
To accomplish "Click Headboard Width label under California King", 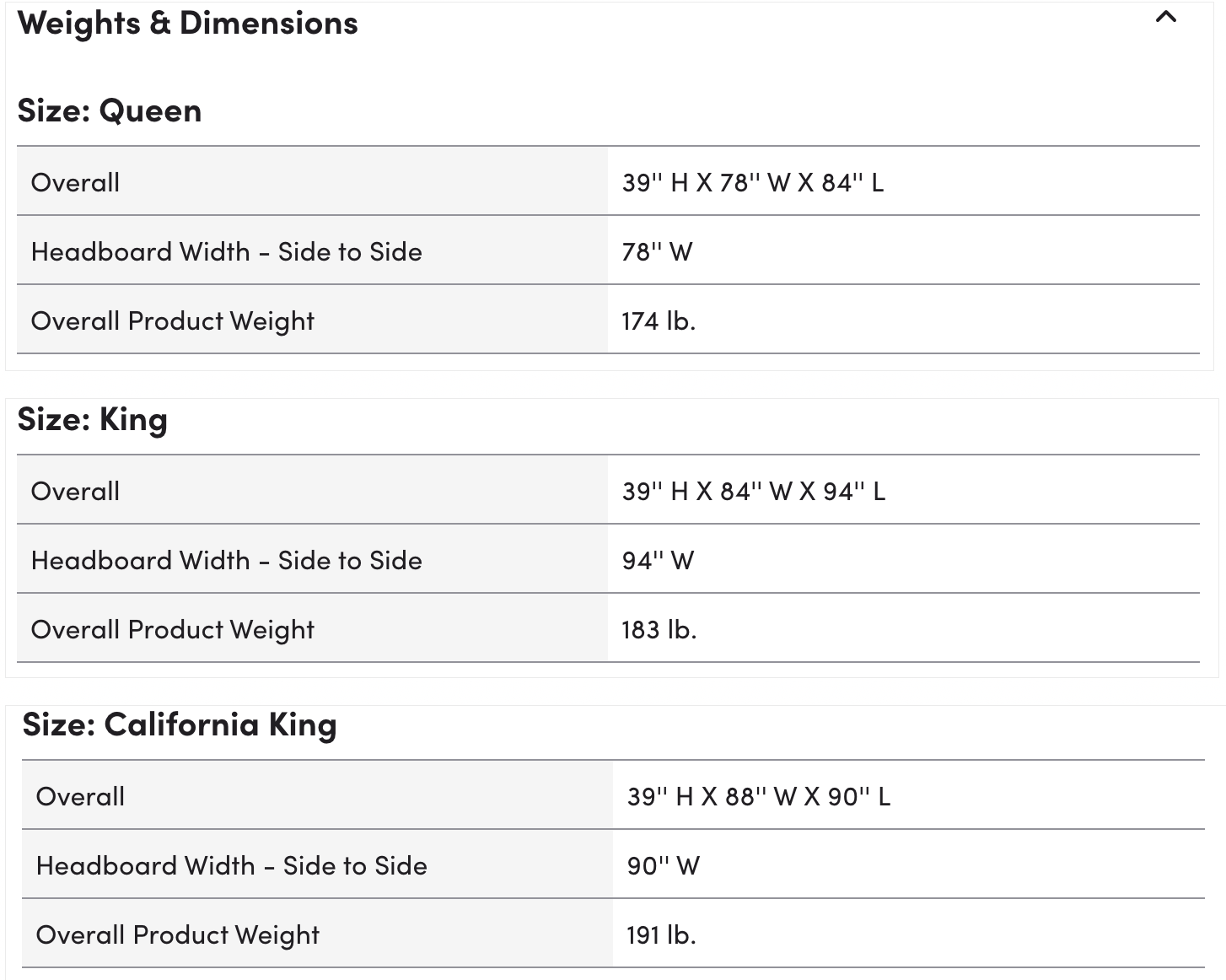I will pyautogui.click(x=231, y=866).
